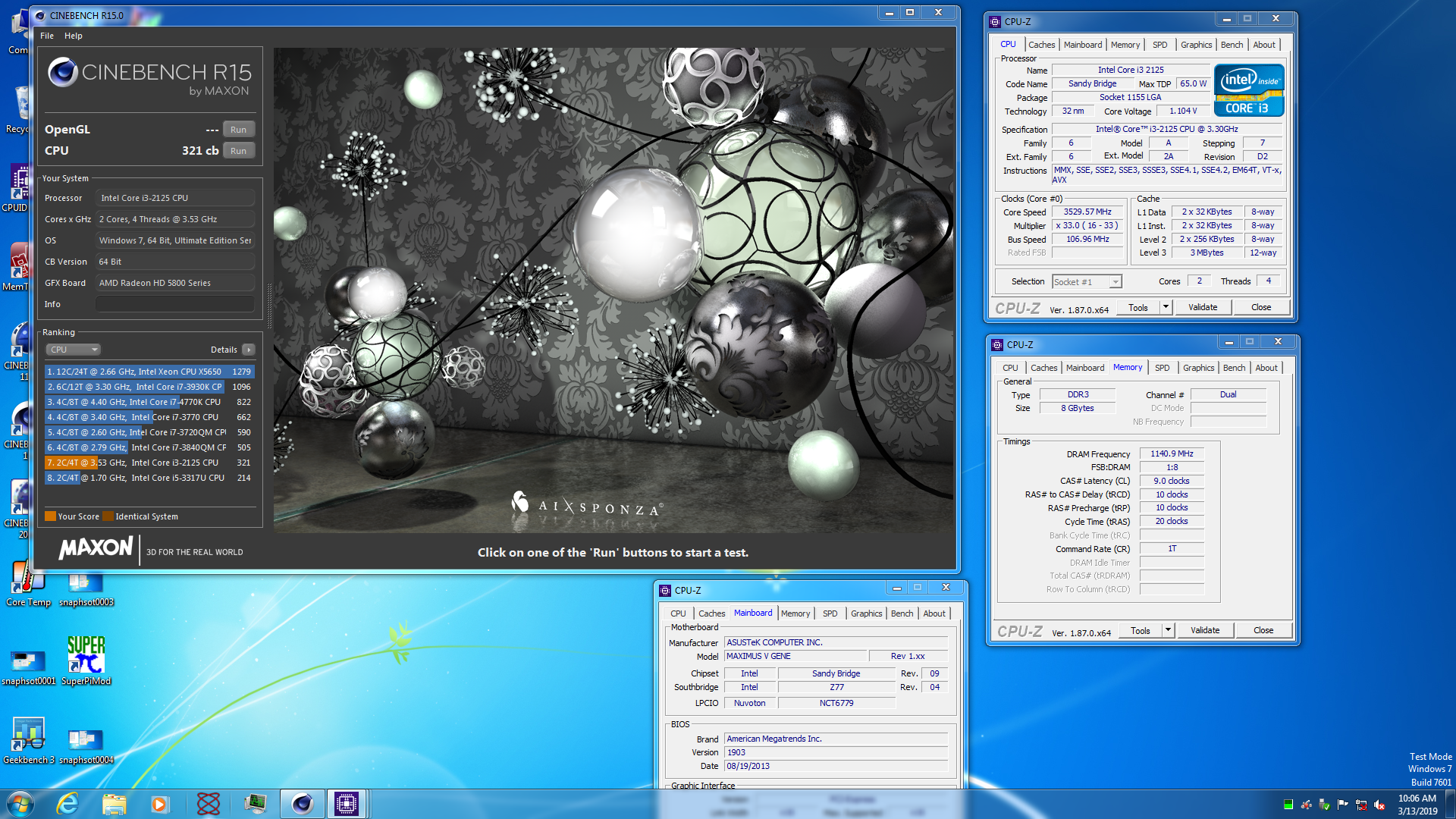The image size is (1456, 819).
Task: Click the Details arrow button in Ranking
Action: coord(248,350)
